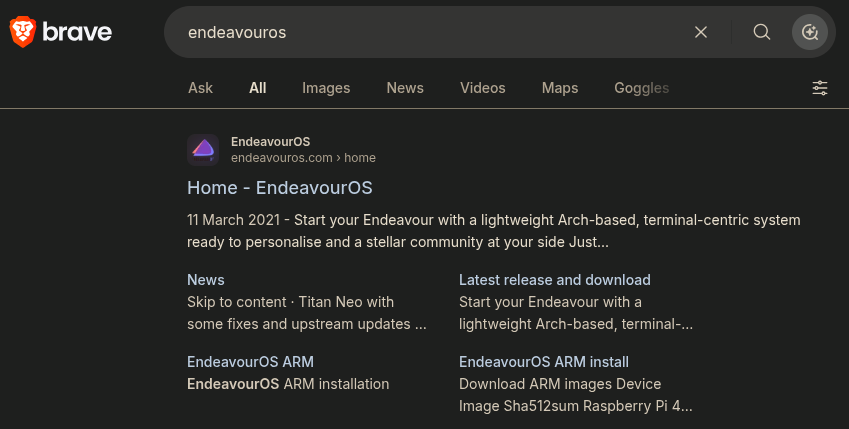Open Latest release and download link

(554, 280)
